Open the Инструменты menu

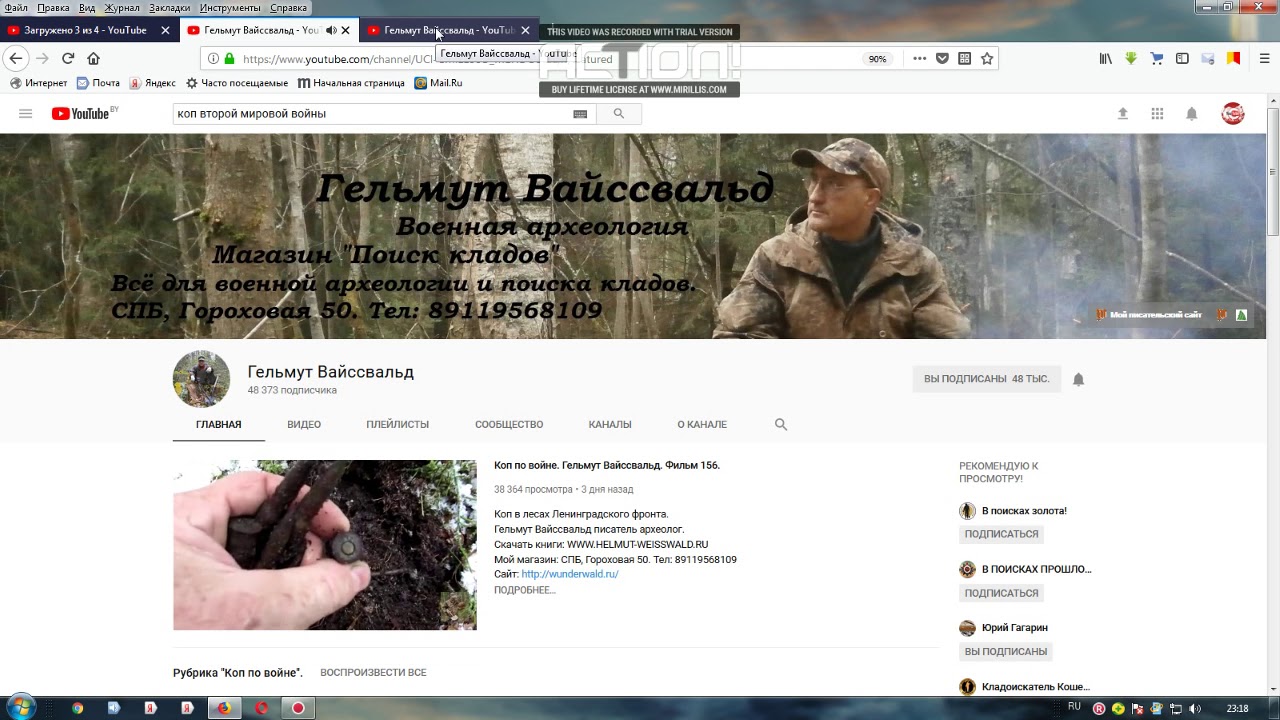[230, 8]
